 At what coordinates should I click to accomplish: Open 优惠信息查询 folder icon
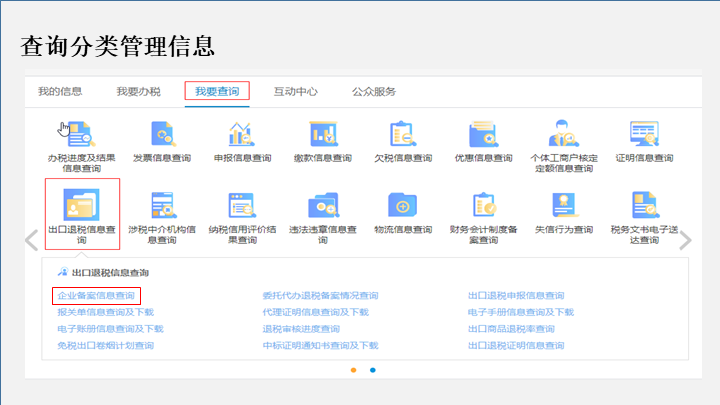click(483, 134)
